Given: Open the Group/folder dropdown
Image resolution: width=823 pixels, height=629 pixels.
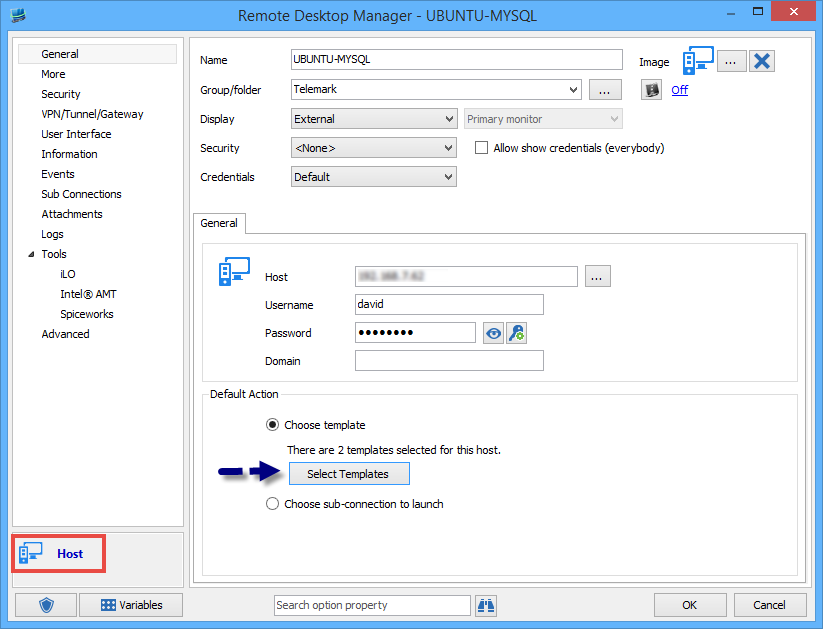Looking at the screenshot, I should click(573, 90).
